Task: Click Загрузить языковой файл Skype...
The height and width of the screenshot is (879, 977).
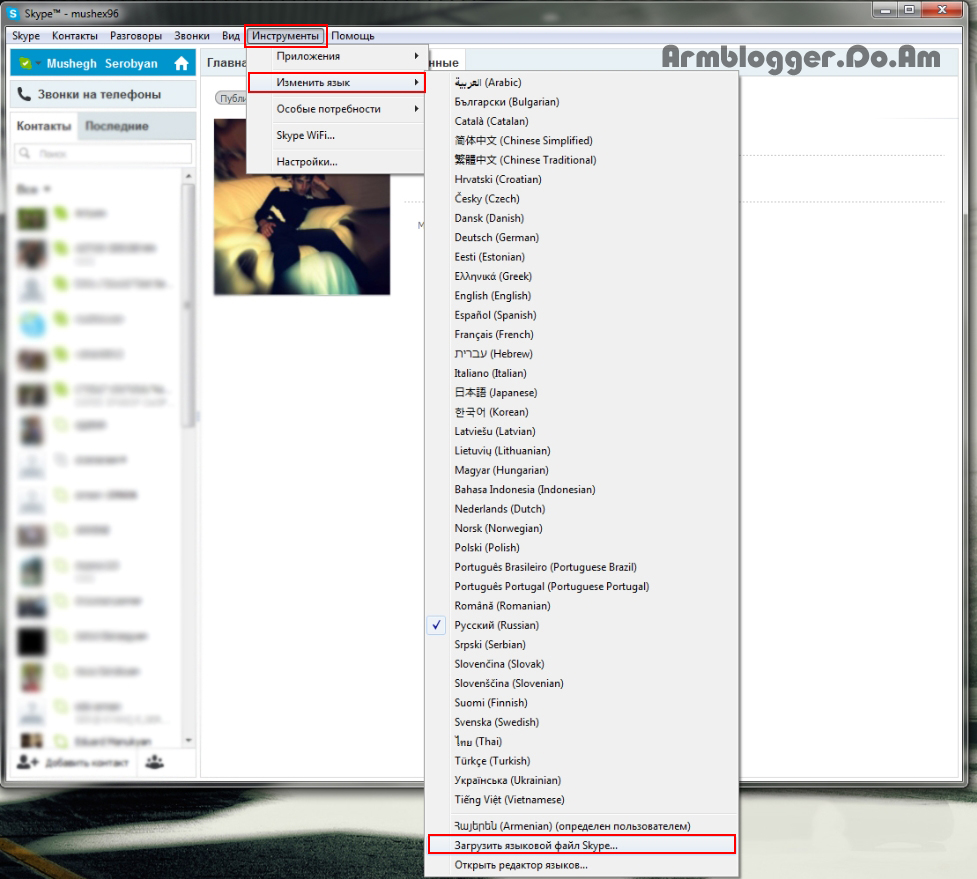Action: click(x=582, y=845)
